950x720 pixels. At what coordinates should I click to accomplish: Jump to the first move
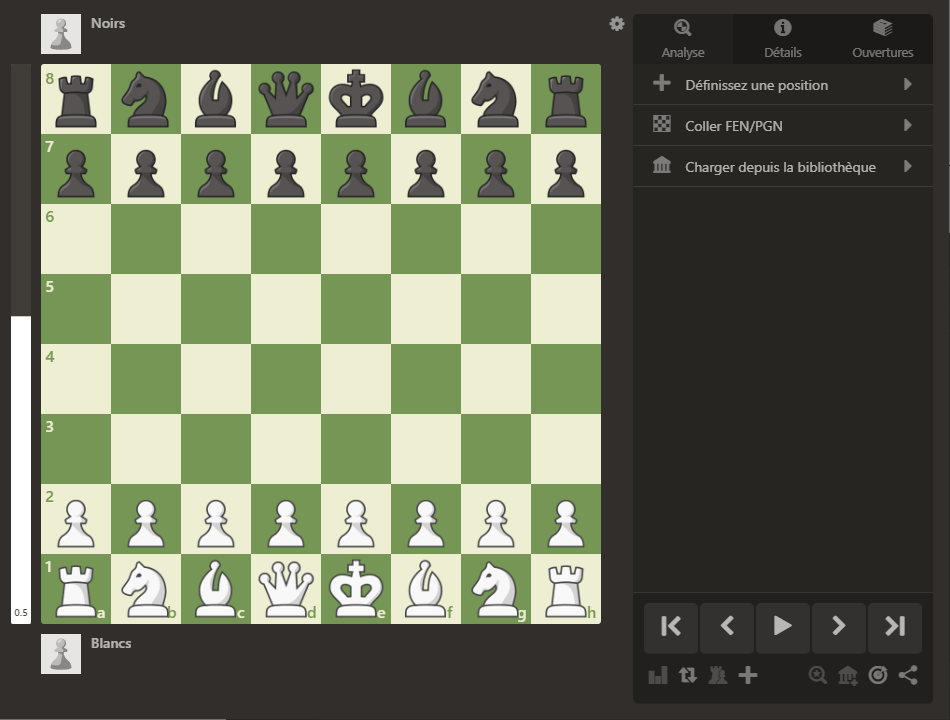pyautogui.click(x=671, y=627)
